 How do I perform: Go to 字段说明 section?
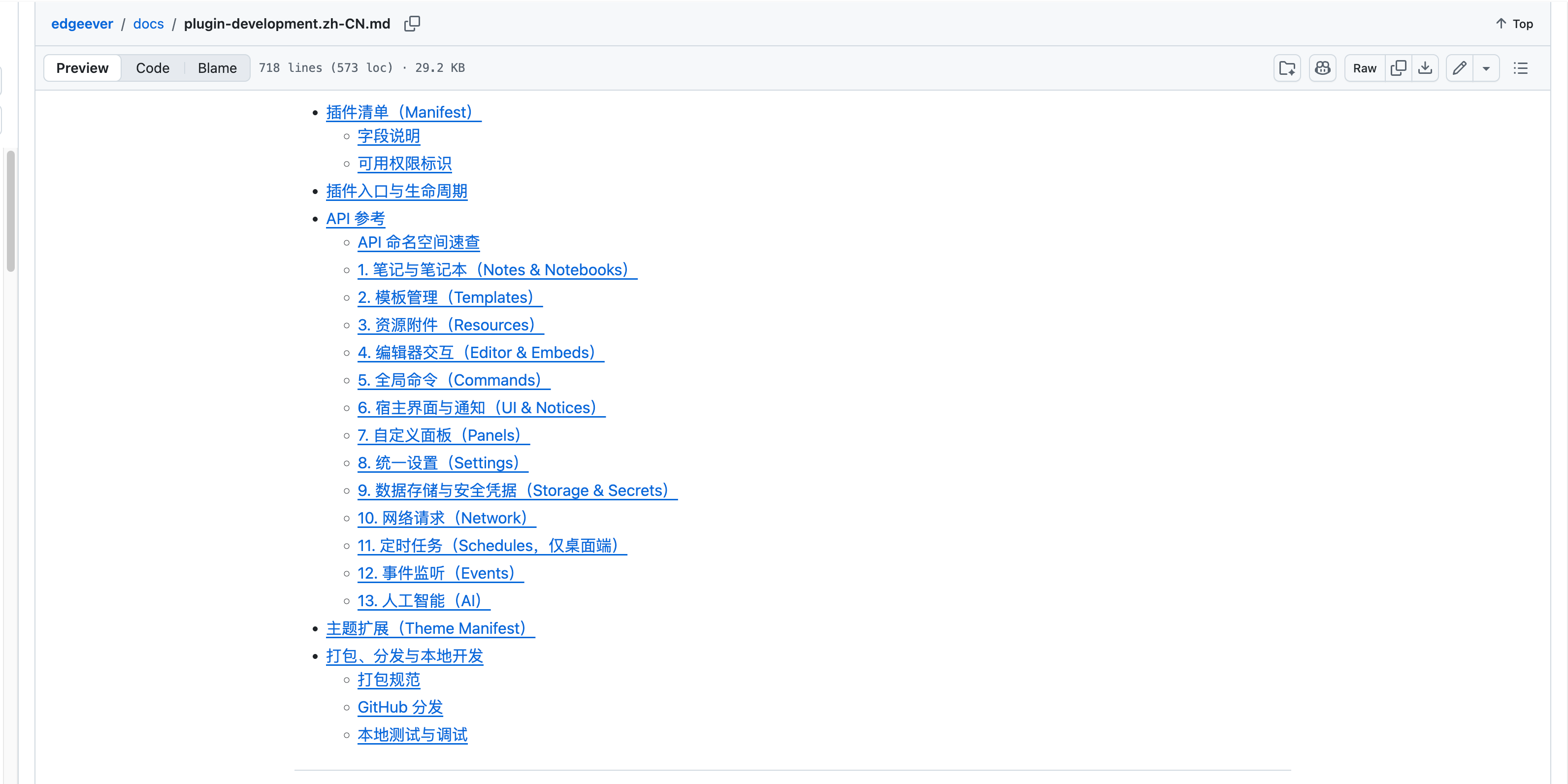click(389, 136)
